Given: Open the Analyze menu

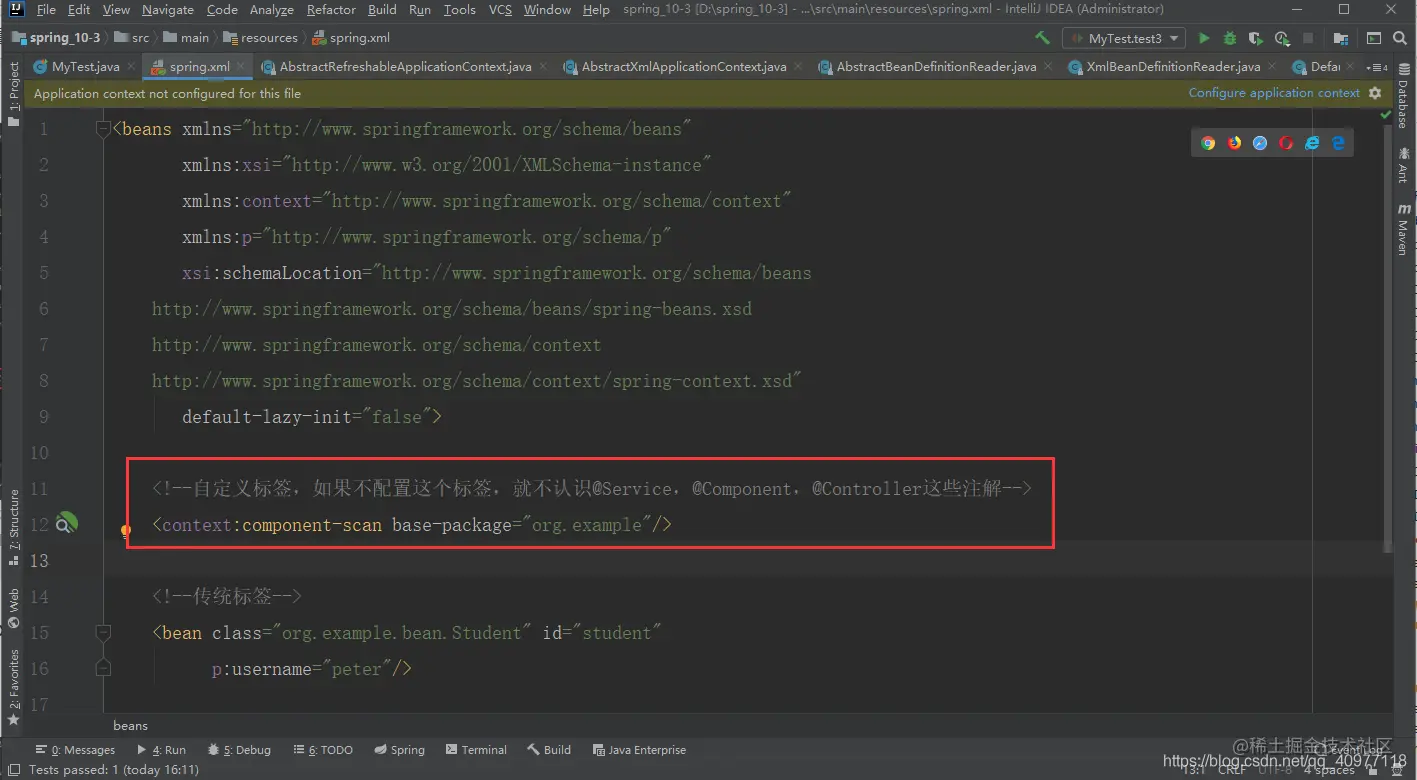Looking at the screenshot, I should [x=272, y=9].
